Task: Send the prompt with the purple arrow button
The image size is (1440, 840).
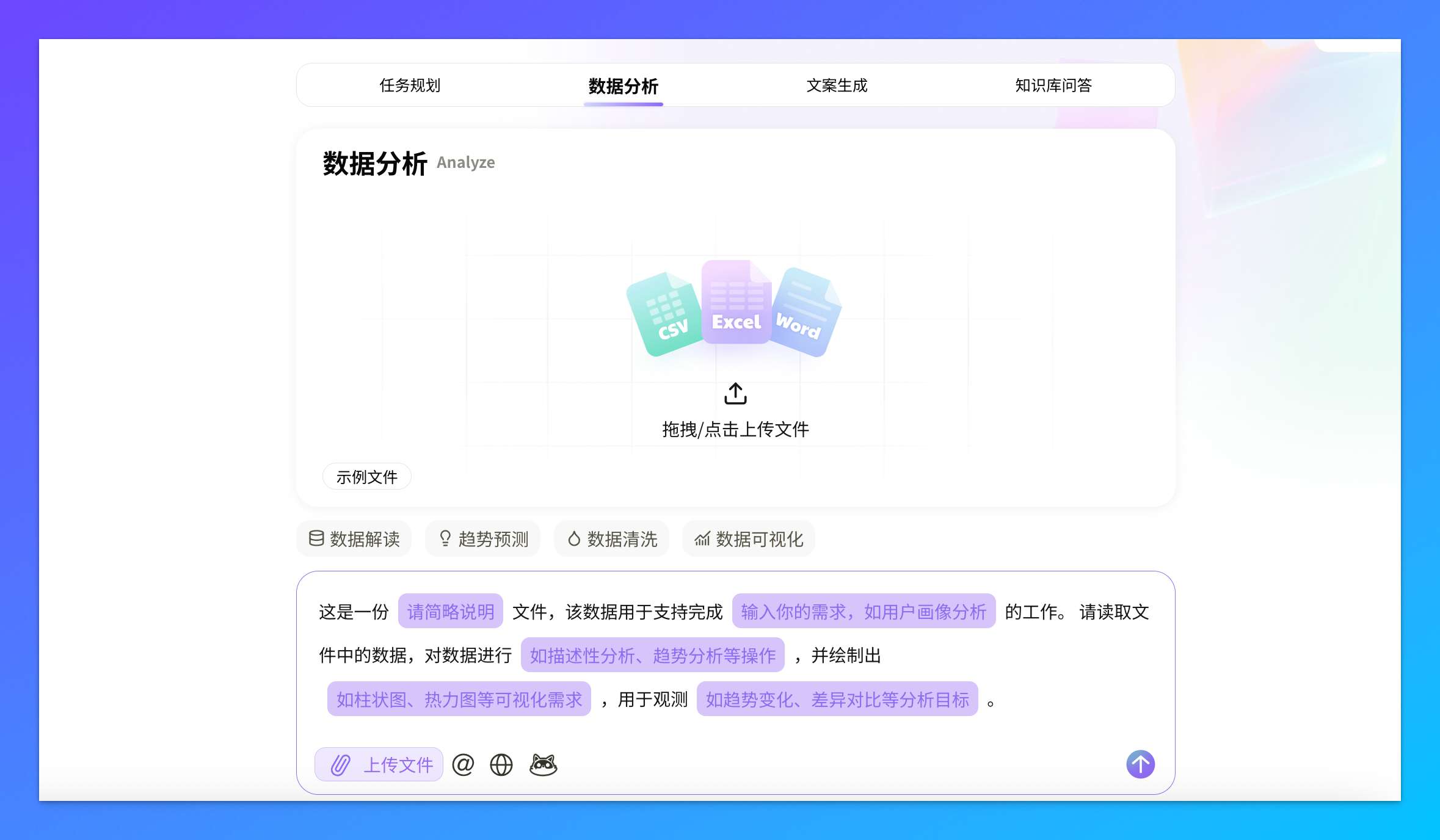Action: point(1140,764)
